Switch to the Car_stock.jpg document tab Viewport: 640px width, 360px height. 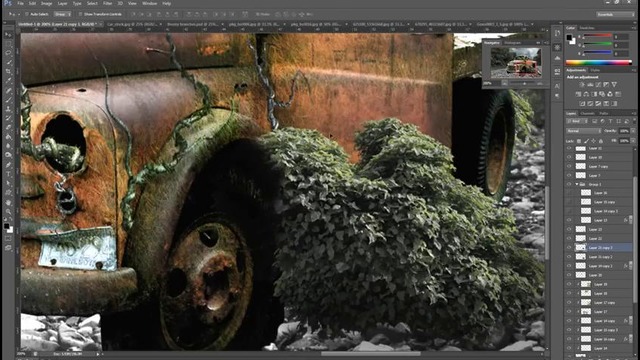tap(133, 24)
